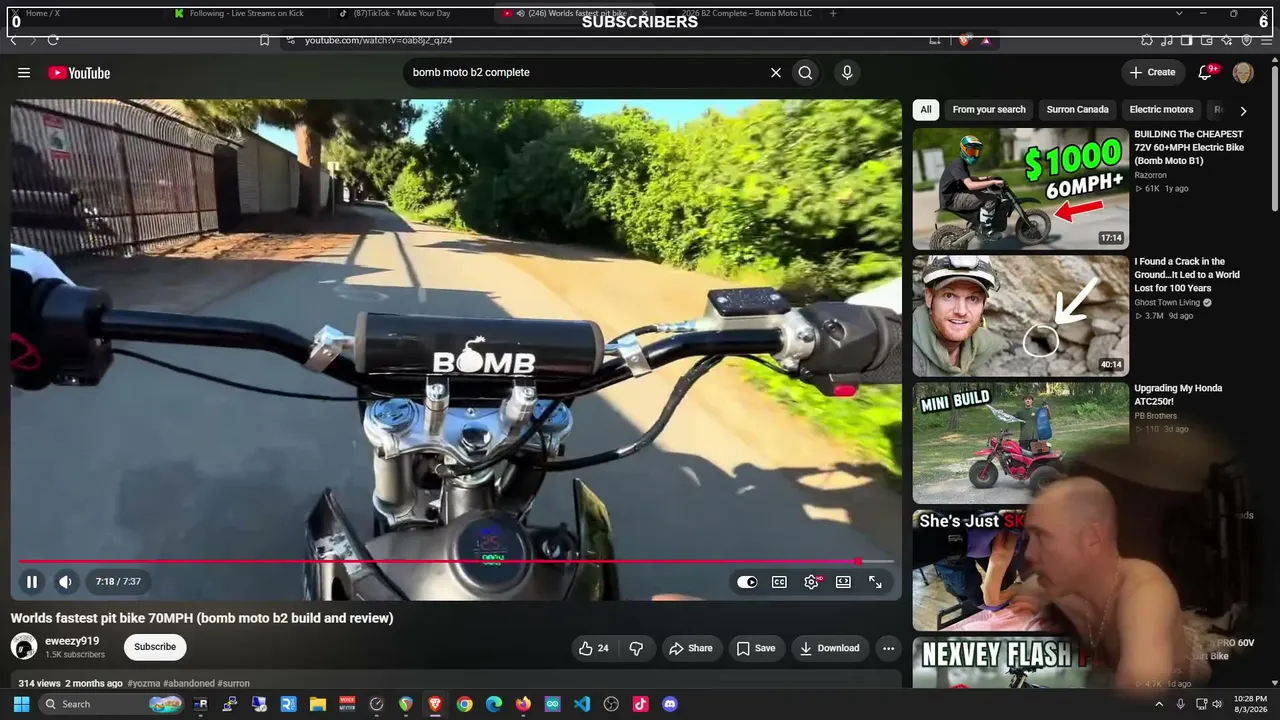Open the eweezy919 channel name link
The width and height of the screenshot is (1280, 720).
(72, 641)
